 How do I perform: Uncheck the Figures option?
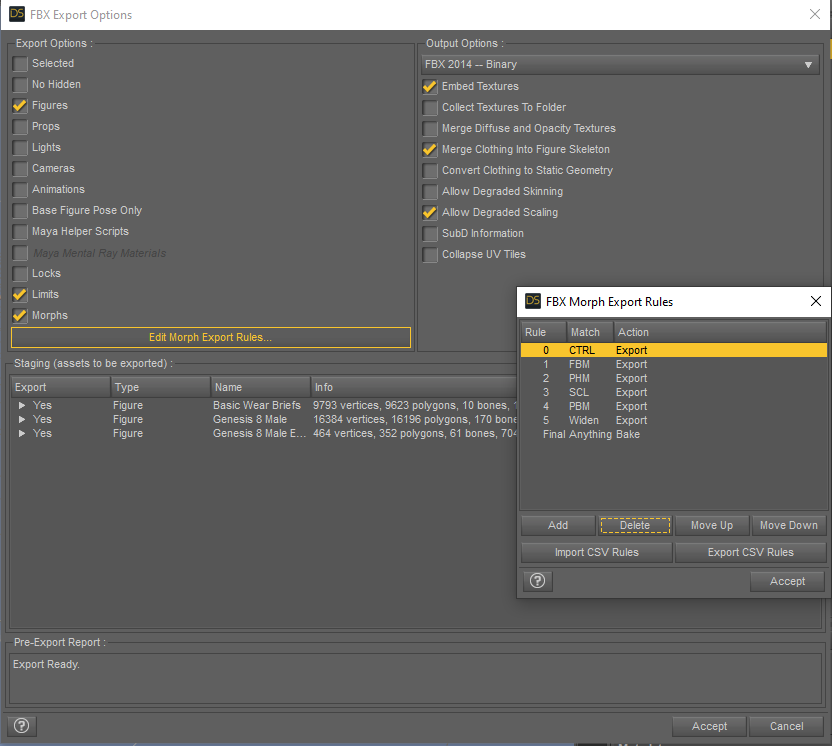click(x=20, y=106)
